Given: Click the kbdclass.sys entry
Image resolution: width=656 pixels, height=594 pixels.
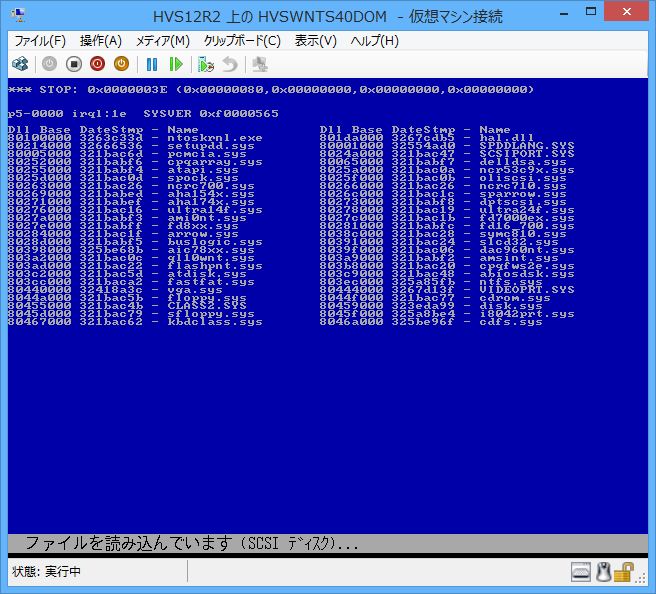Looking at the screenshot, I should tap(215, 322).
